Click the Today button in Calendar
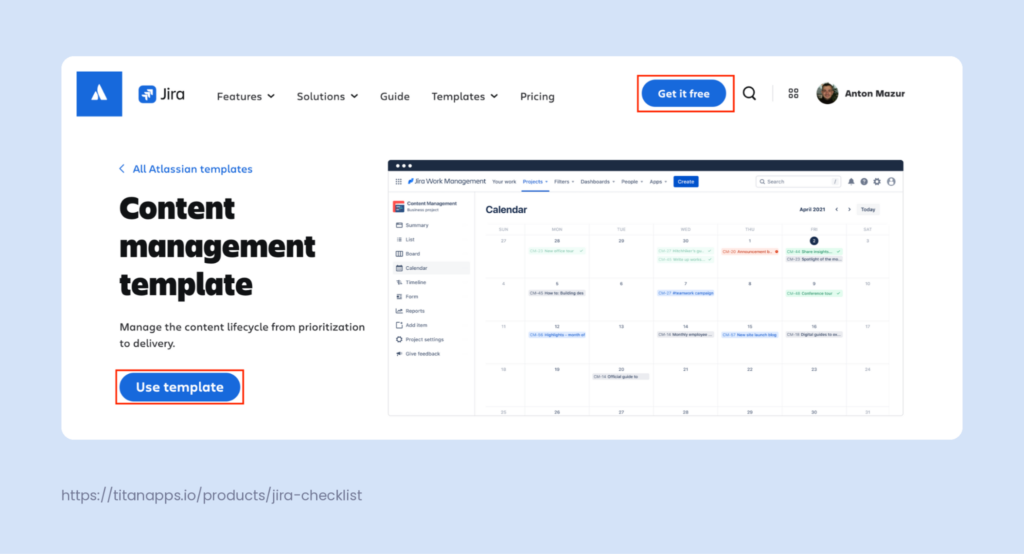Screen dimensions: 1024x554 coord(868,210)
